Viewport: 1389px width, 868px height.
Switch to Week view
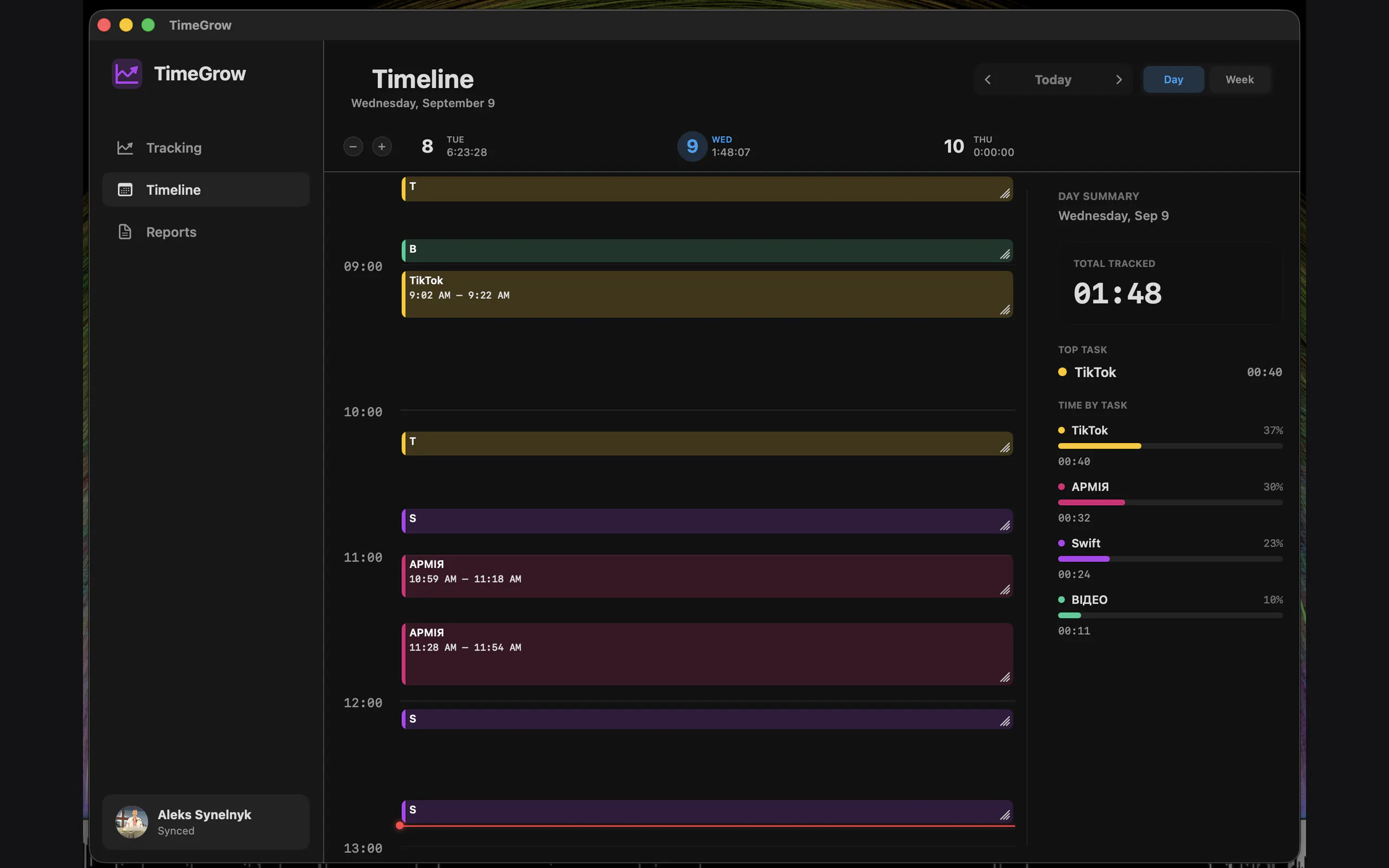pos(1239,79)
